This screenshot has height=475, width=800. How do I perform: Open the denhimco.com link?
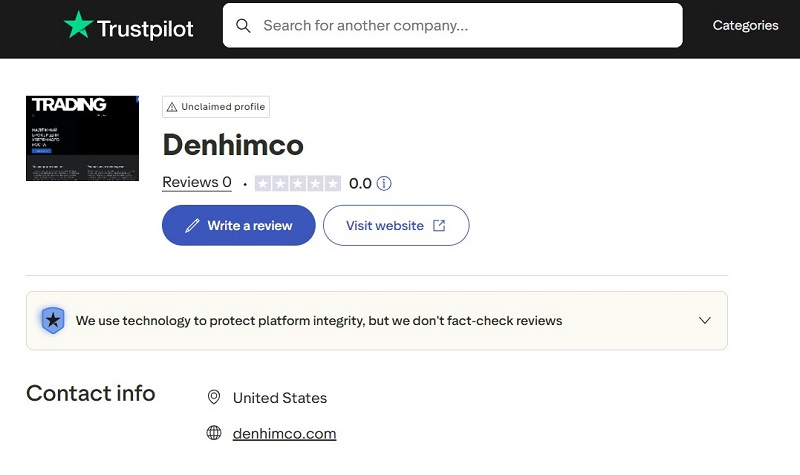(x=284, y=433)
